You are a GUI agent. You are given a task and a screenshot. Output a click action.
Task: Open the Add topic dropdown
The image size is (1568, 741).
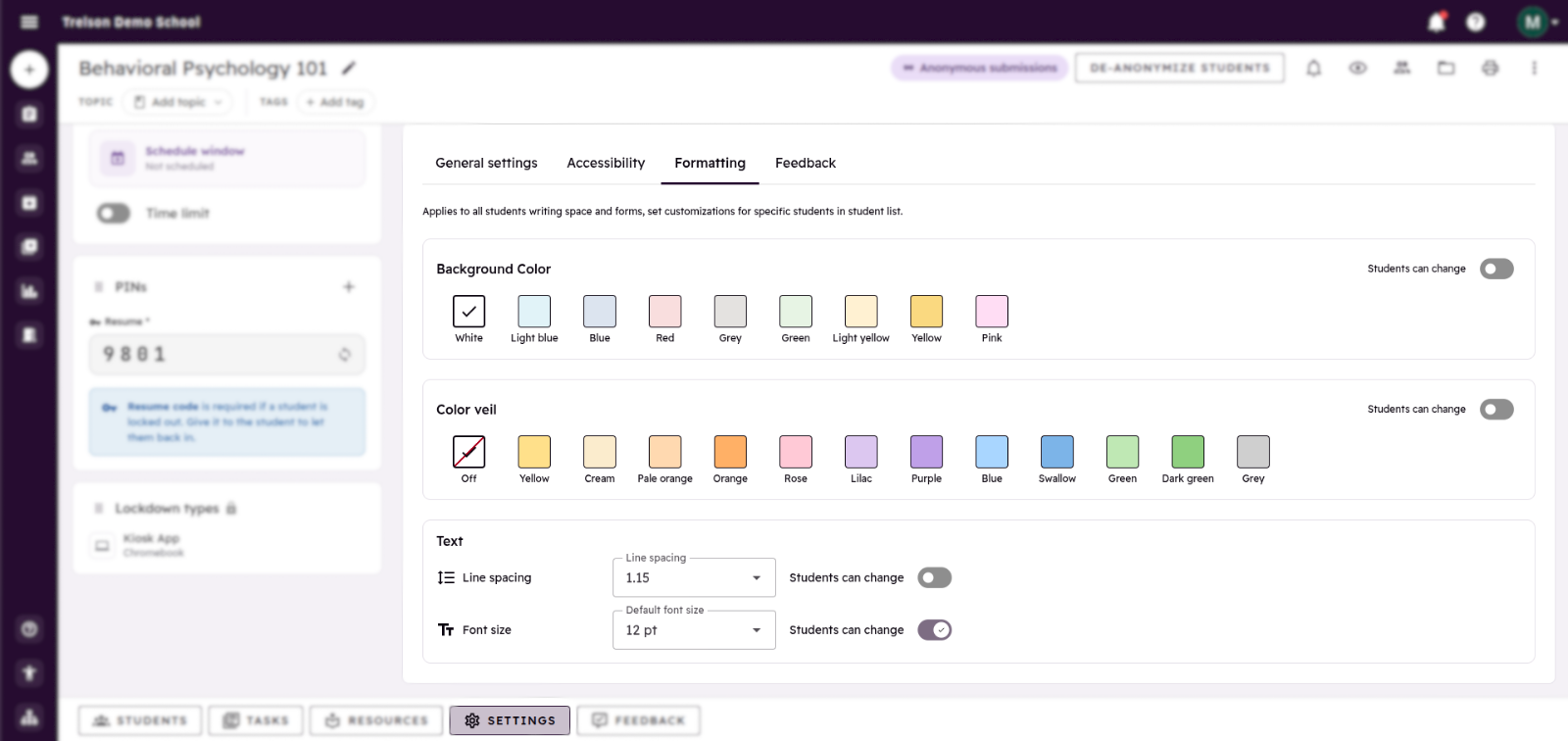pos(178,102)
